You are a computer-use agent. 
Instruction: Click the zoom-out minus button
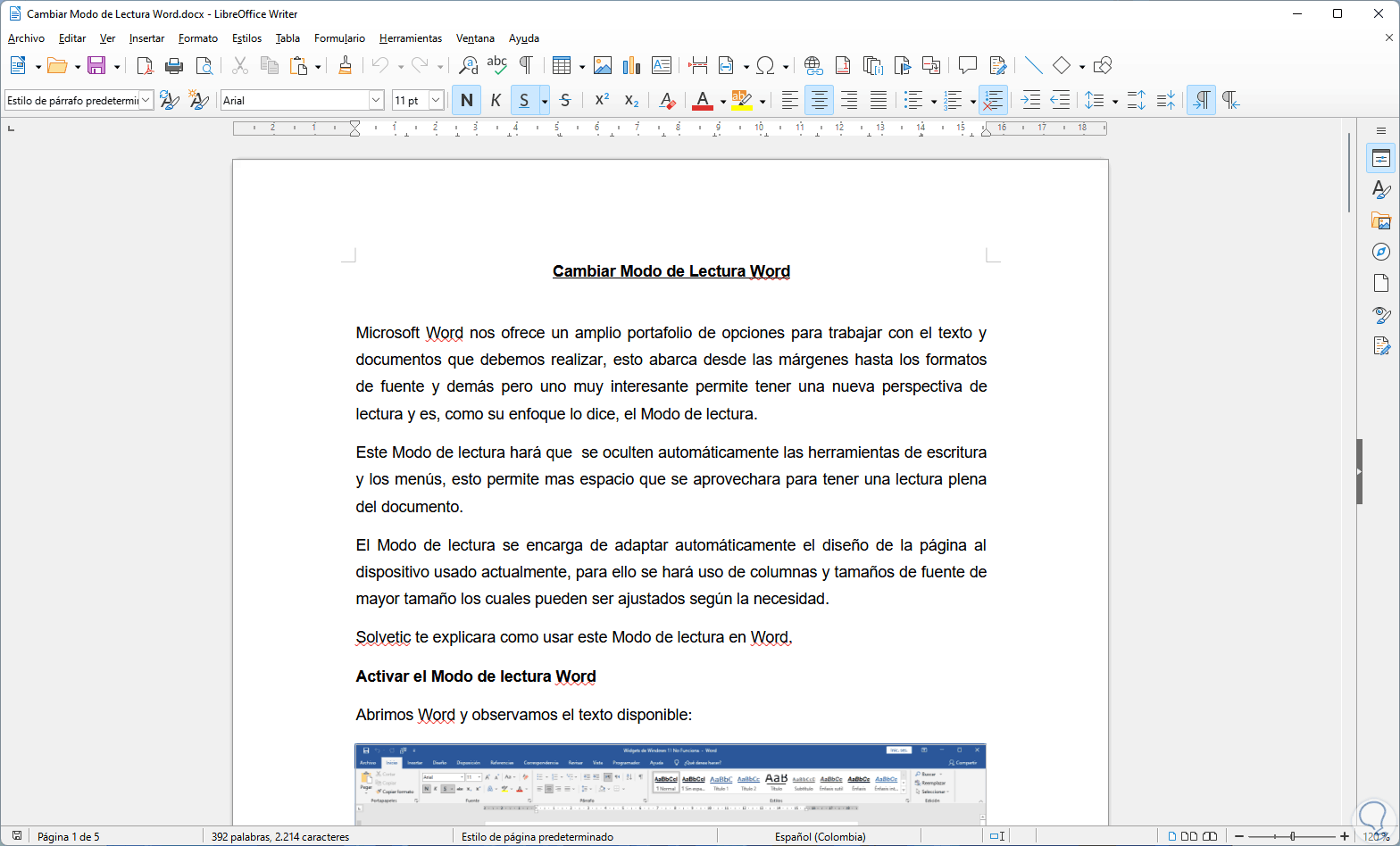point(1240,837)
